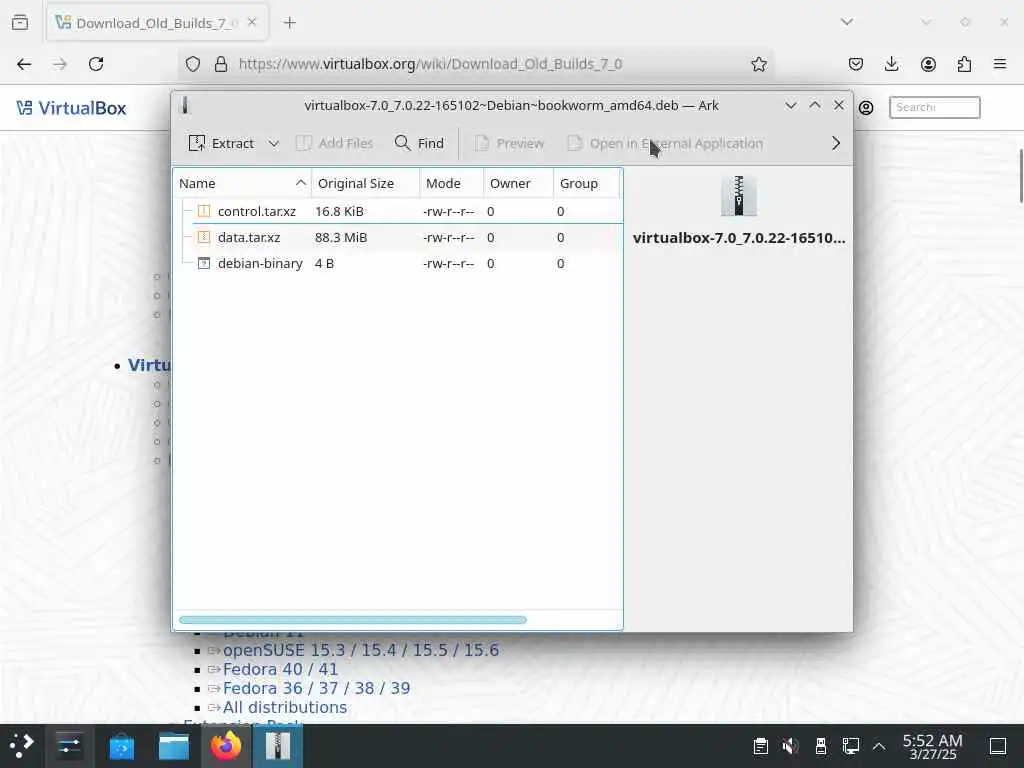Image resolution: width=1024 pixels, height=768 pixels.
Task: Open Save to Pocket icon
Action: [856, 64]
